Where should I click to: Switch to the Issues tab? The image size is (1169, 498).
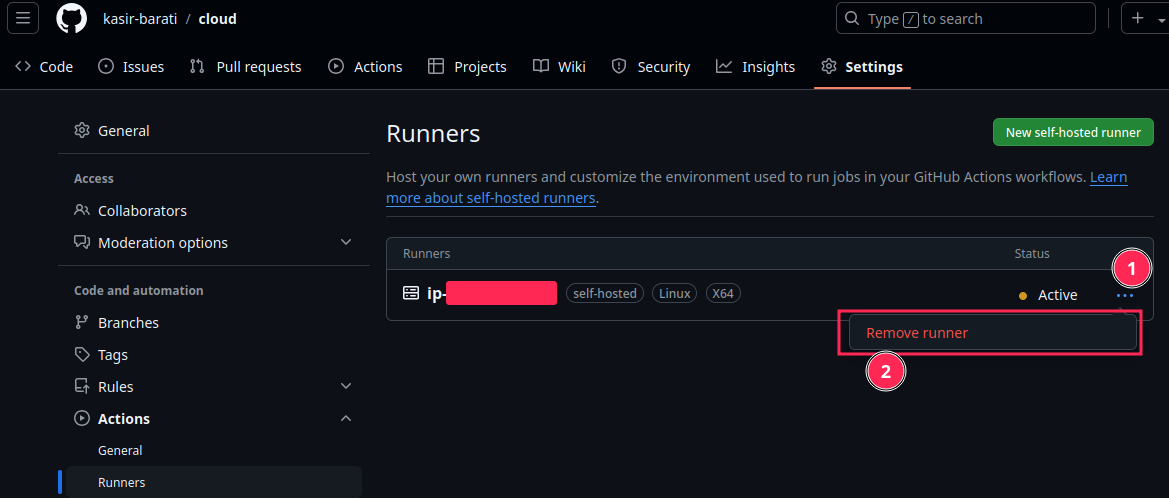[131, 66]
